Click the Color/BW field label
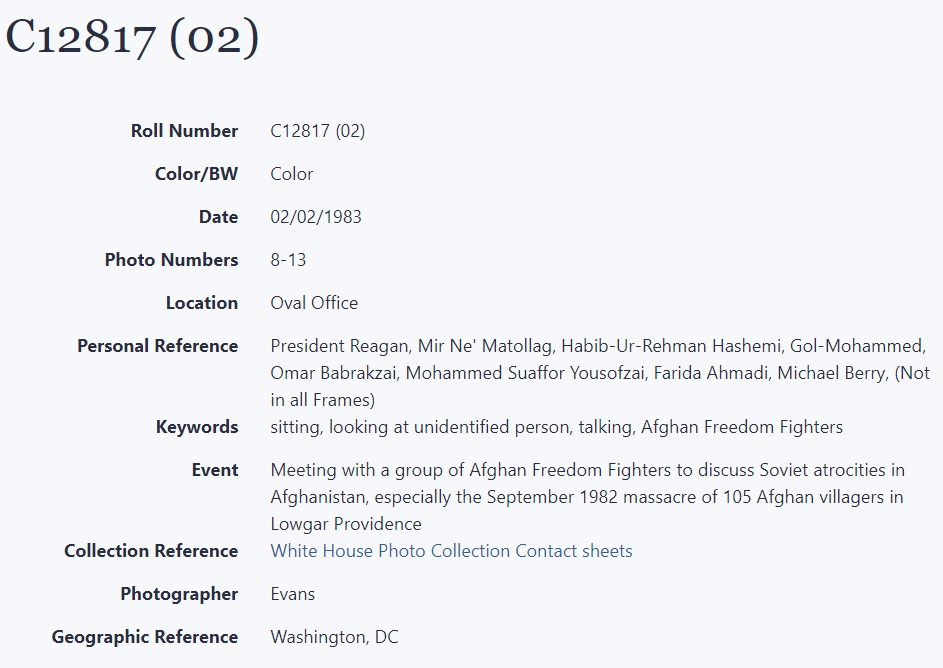The height and width of the screenshot is (668, 943). (196, 174)
